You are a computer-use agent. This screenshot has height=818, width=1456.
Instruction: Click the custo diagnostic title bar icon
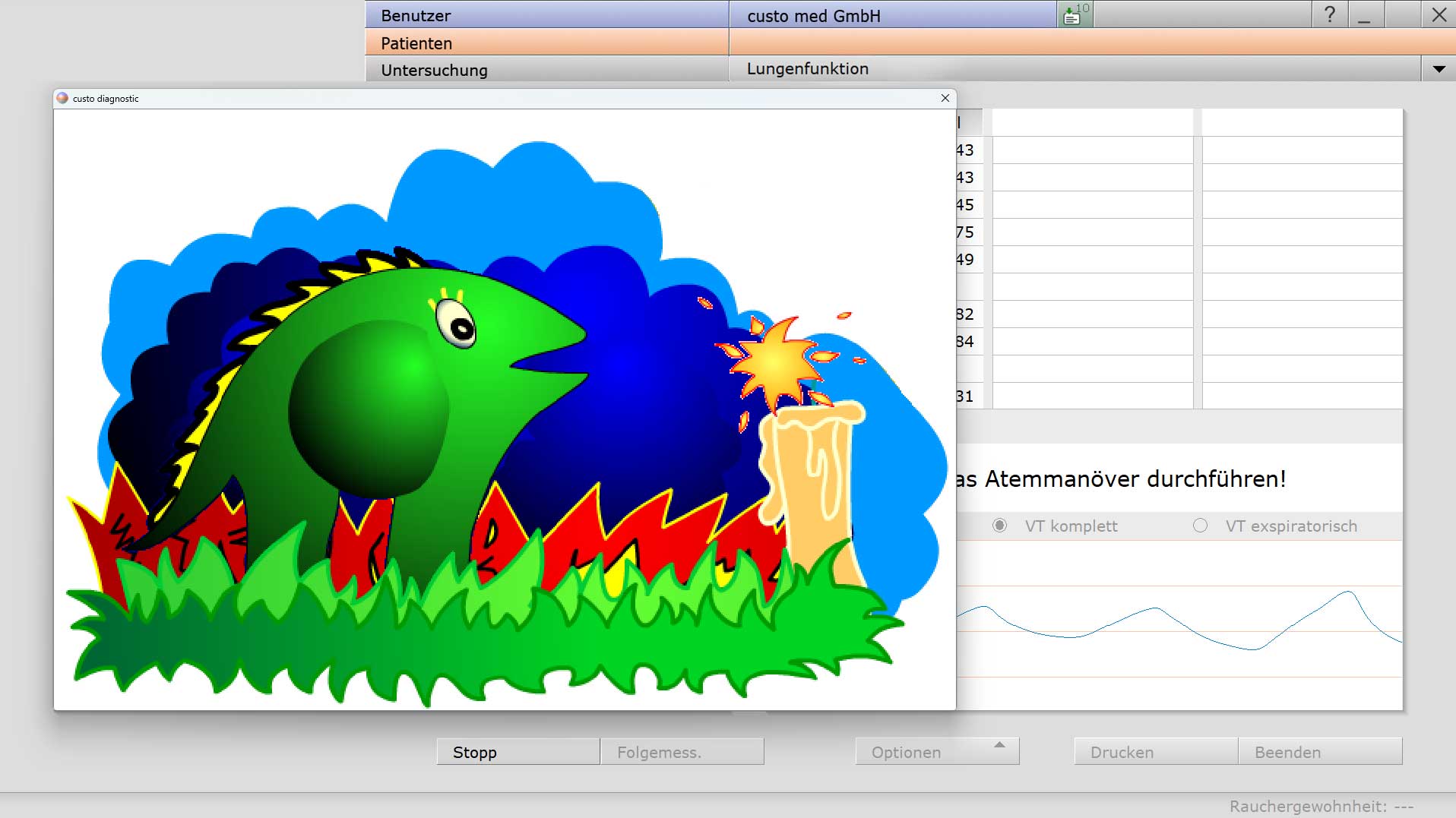[62, 98]
